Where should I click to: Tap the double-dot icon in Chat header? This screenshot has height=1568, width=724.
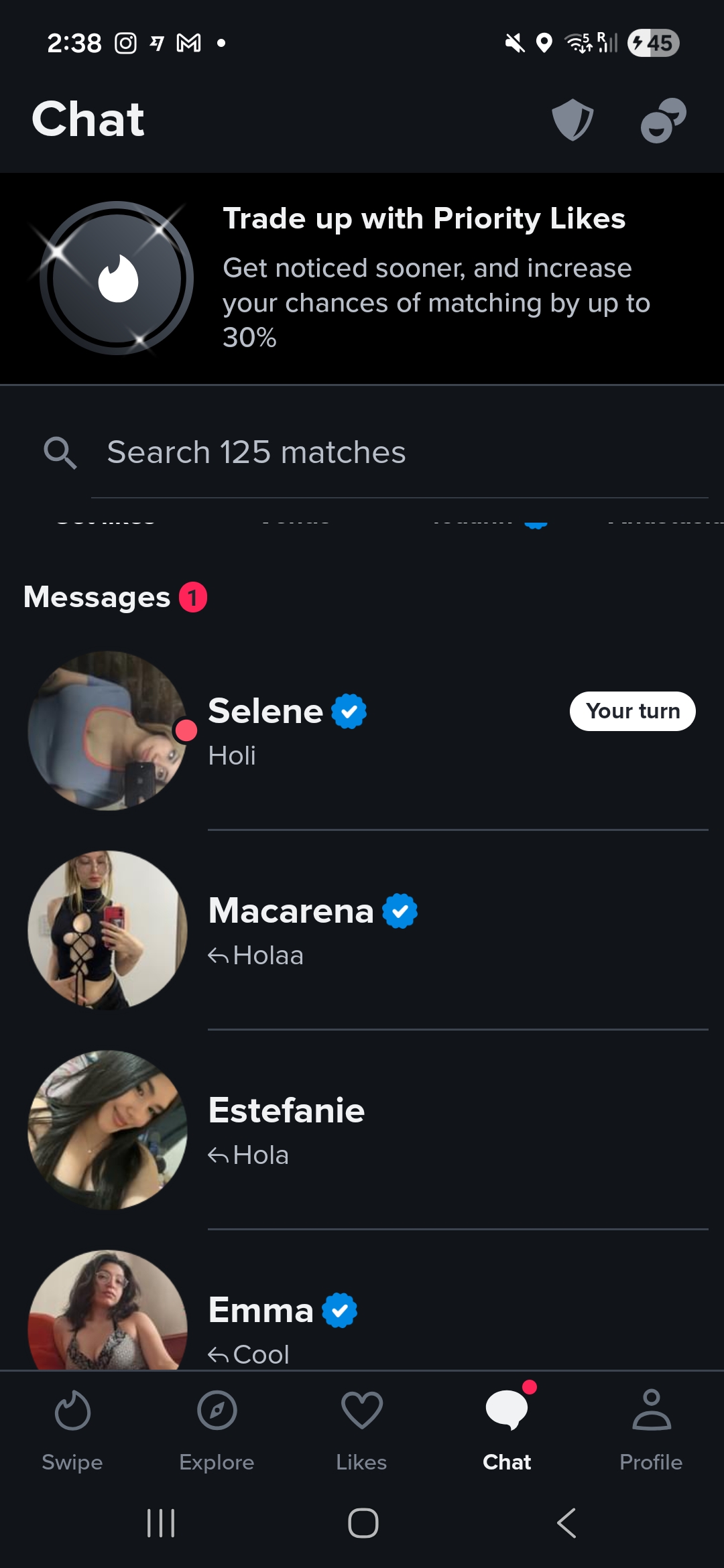click(x=663, y=121)
